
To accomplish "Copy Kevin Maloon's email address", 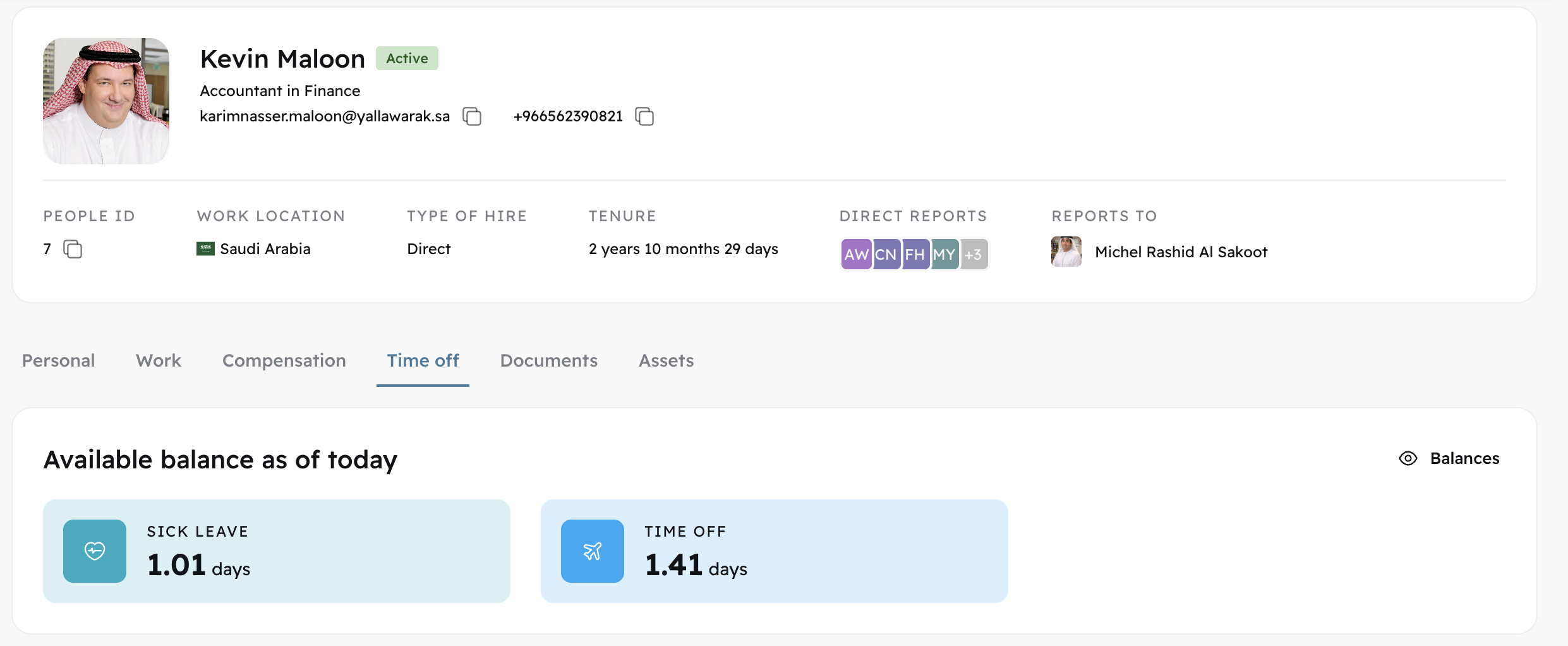I will (472, 116).
